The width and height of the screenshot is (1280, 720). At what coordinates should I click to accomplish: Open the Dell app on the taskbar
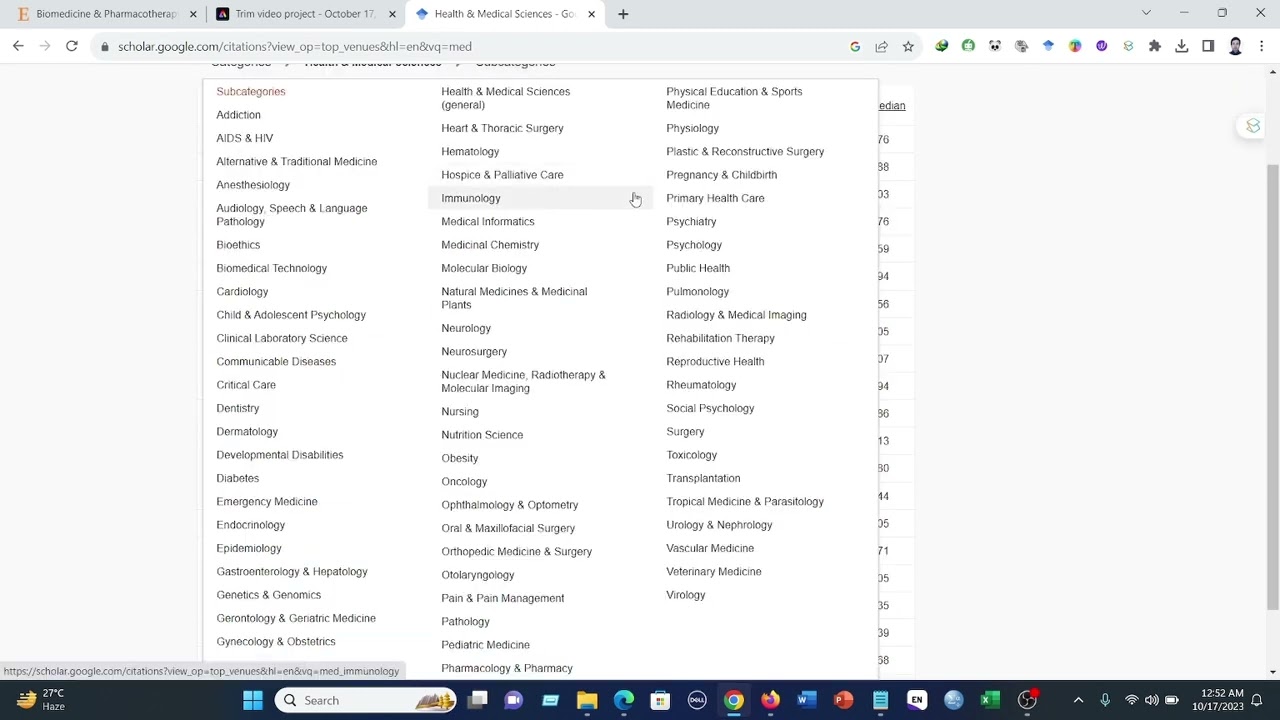[x=697, y=700]
